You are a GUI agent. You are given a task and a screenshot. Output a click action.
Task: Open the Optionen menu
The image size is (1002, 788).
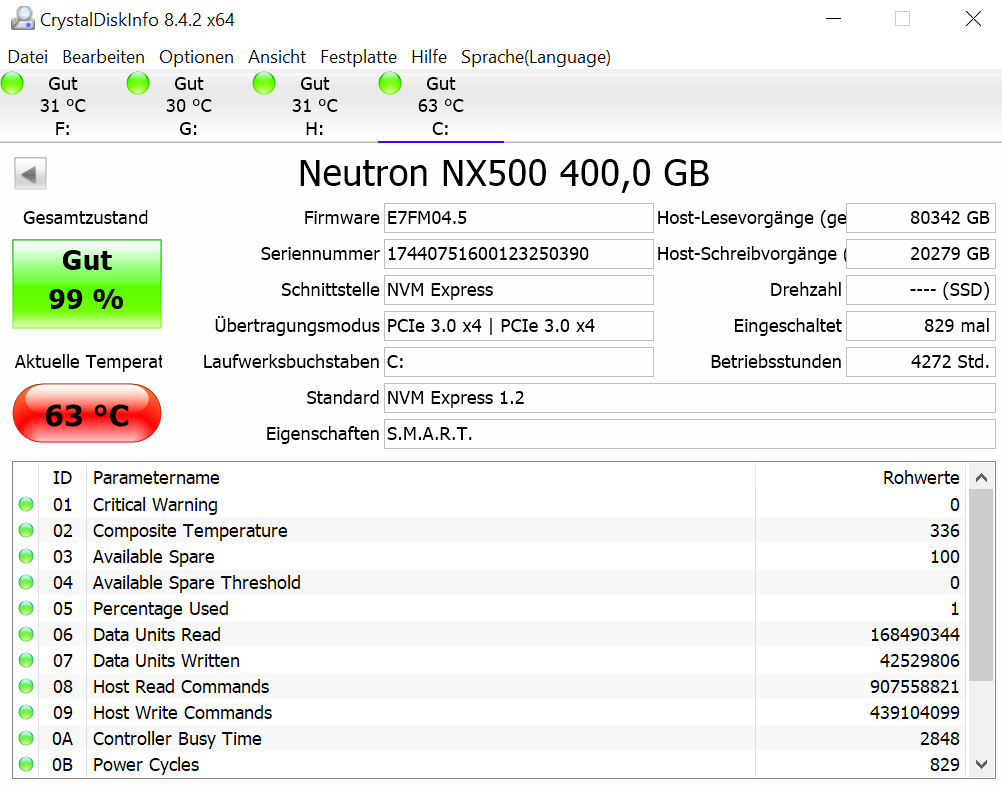tap(196, 57)
